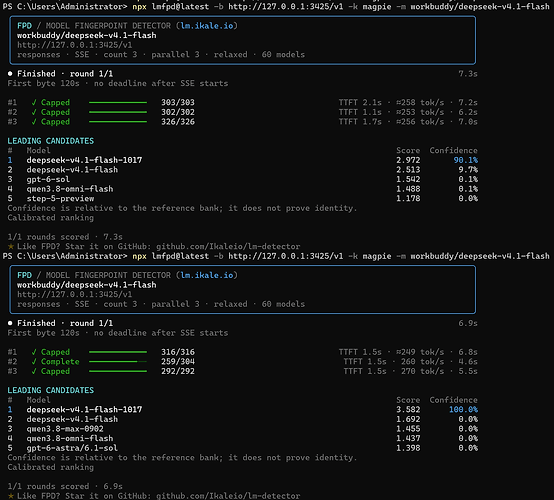
Task: Click deepseek-v4.1-flash-1017 in the row scoring 2.972
Action: point(84,160)
